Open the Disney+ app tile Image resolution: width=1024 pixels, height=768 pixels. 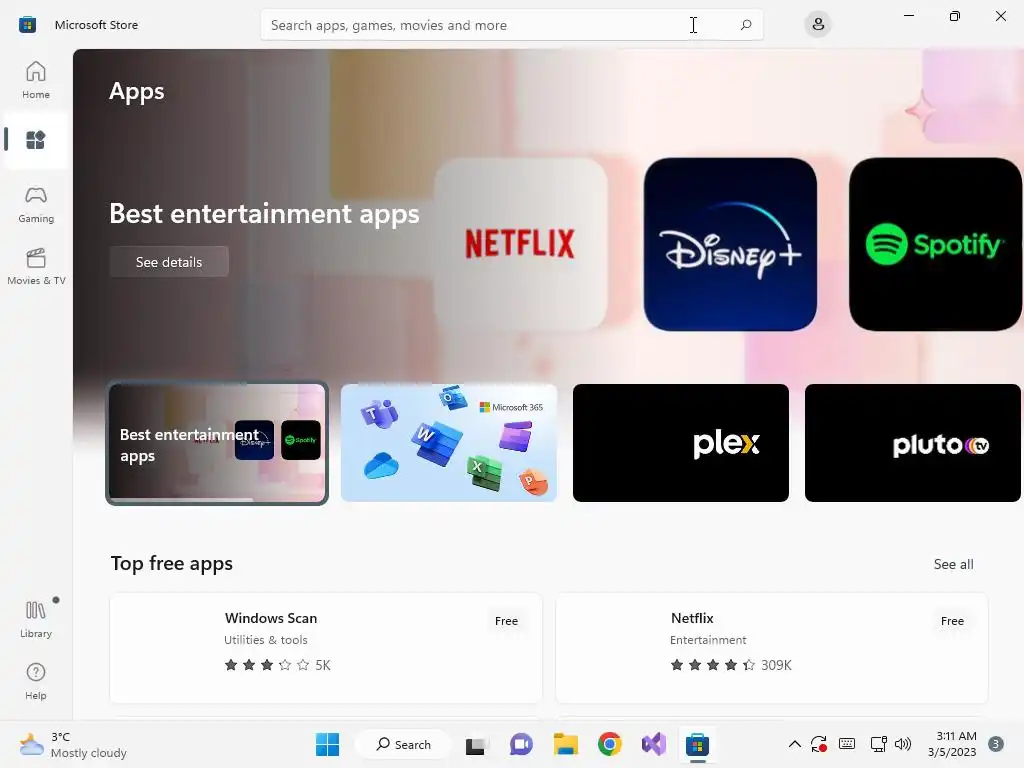click(730, 244)
